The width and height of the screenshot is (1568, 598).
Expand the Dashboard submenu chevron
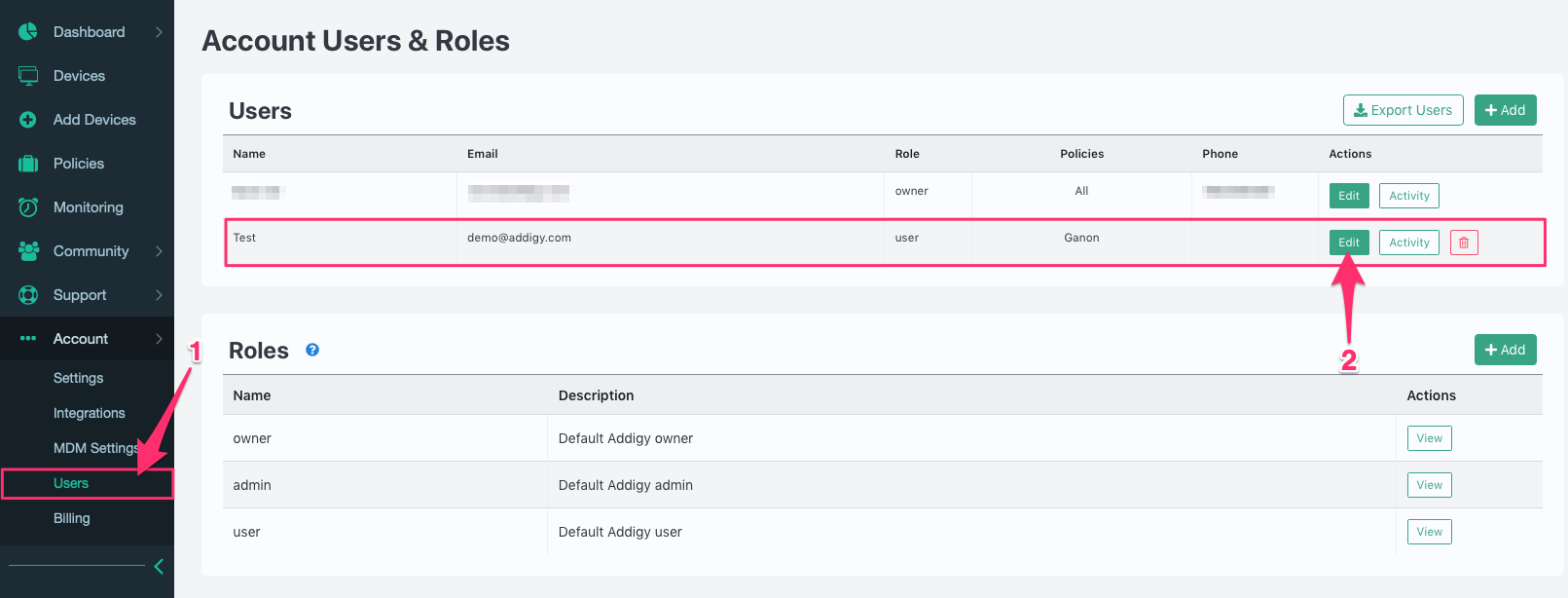pyautogui.click(x=159, y=32)
